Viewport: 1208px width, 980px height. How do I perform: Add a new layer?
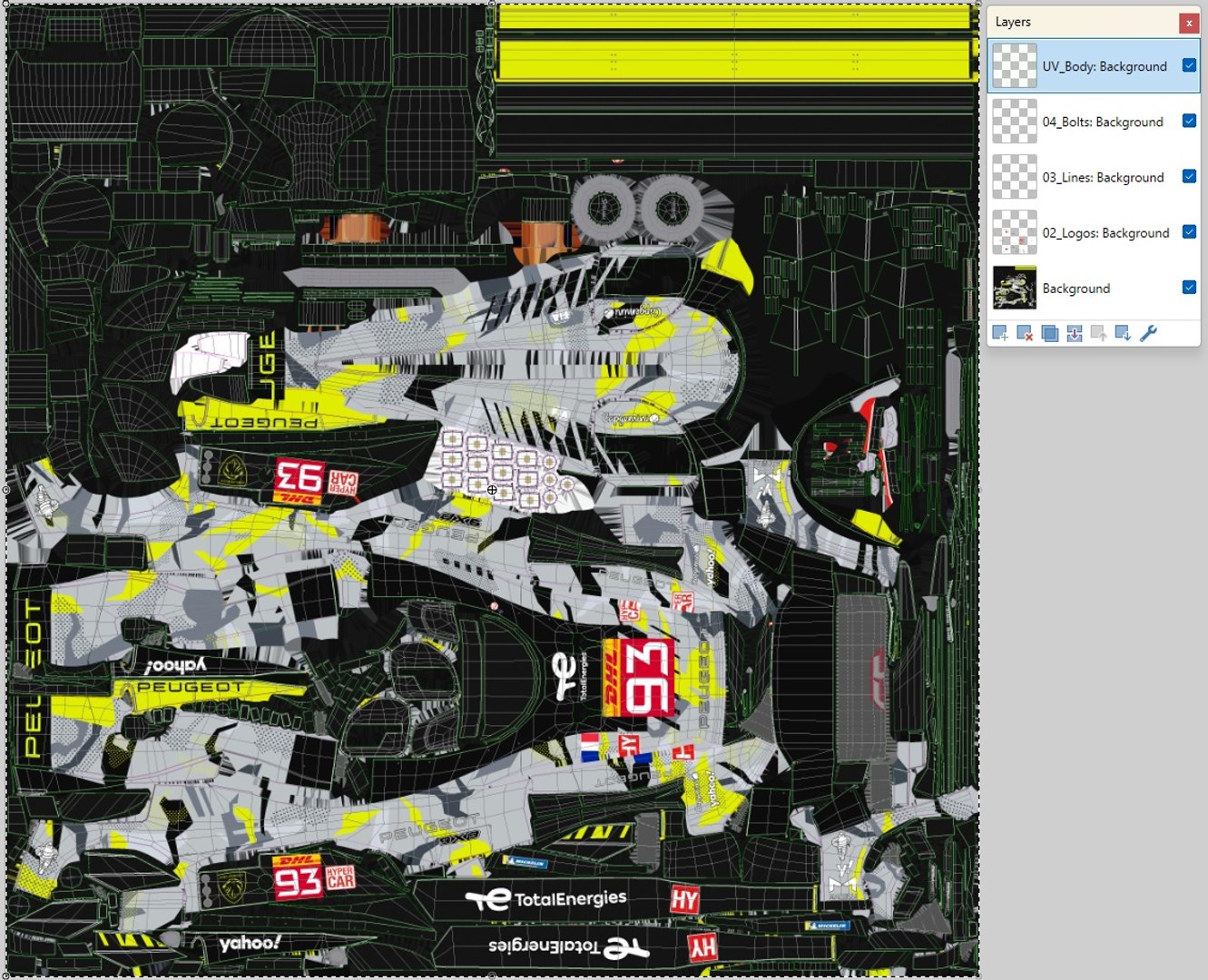(x=1000, y=333)
